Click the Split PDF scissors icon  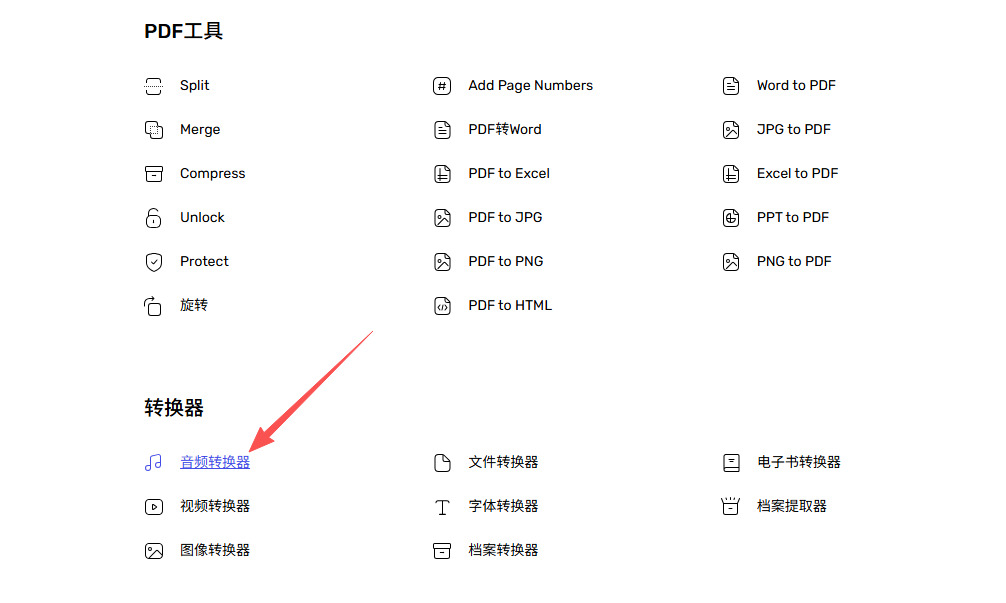[153, 86]
